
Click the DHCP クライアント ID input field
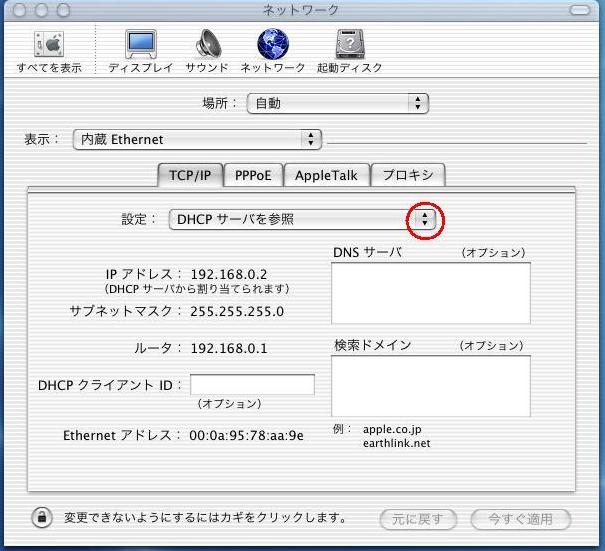252,385
